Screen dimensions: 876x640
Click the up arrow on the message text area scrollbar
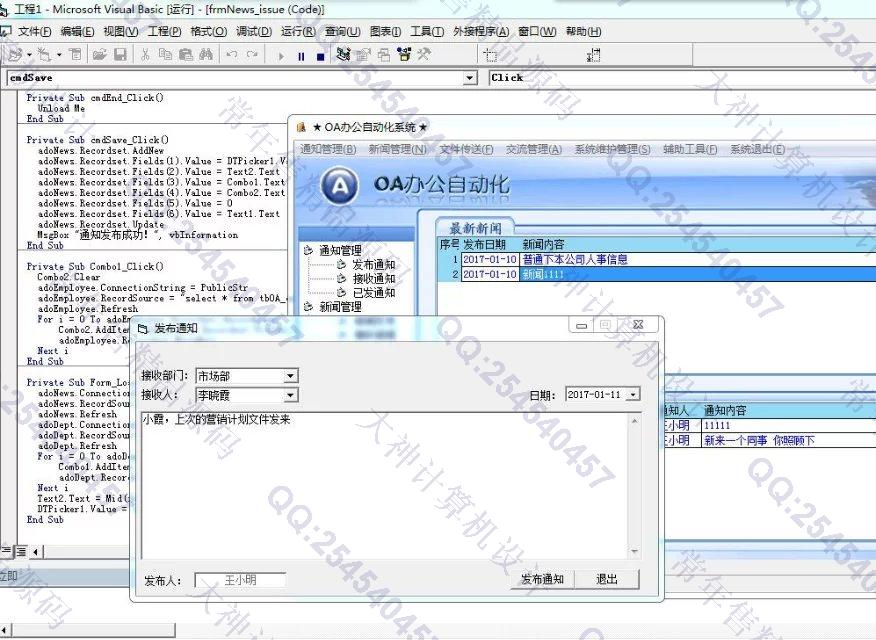coord(634,421)
